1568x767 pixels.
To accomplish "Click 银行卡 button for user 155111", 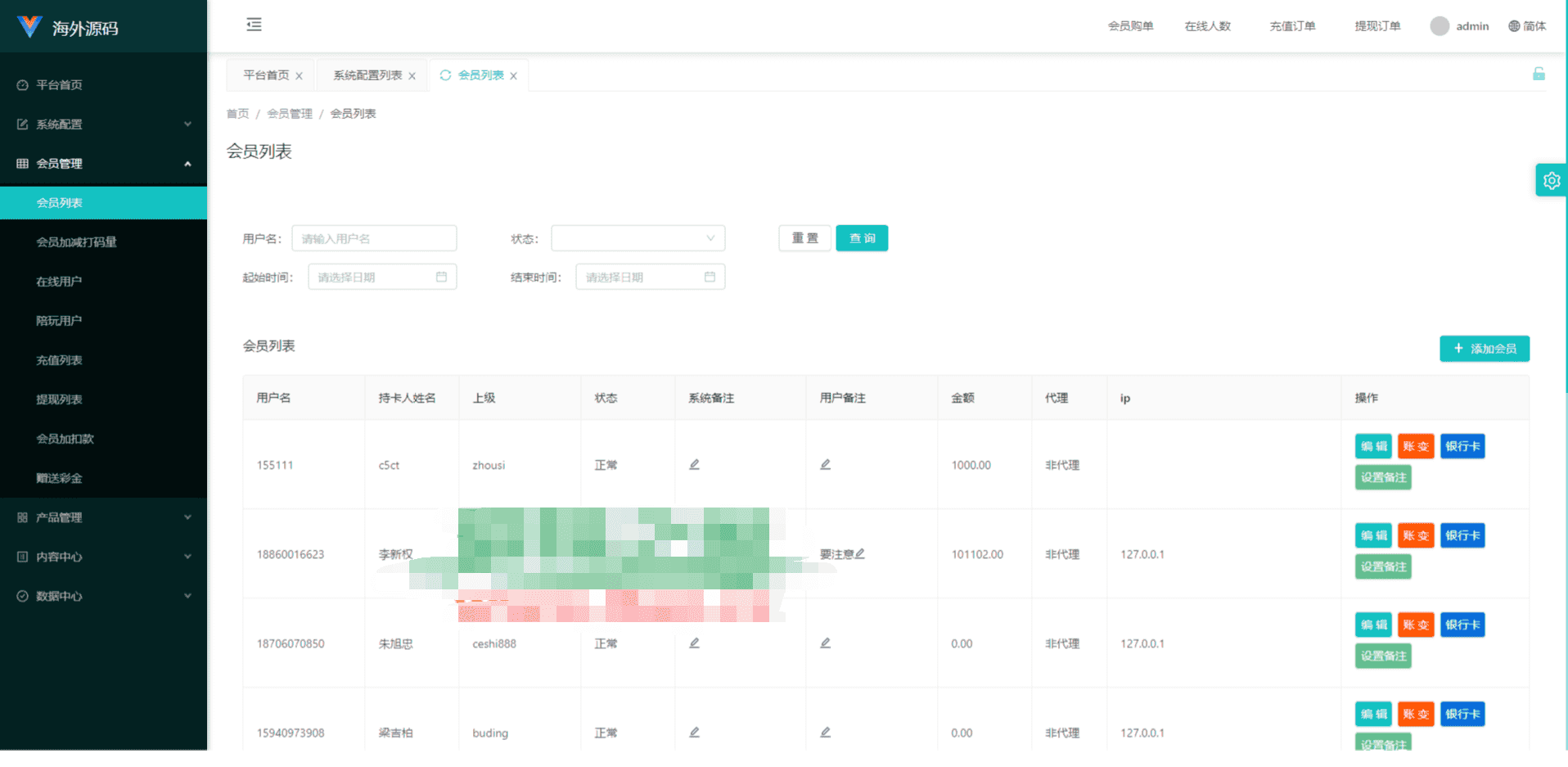I will coord(1462,446).
